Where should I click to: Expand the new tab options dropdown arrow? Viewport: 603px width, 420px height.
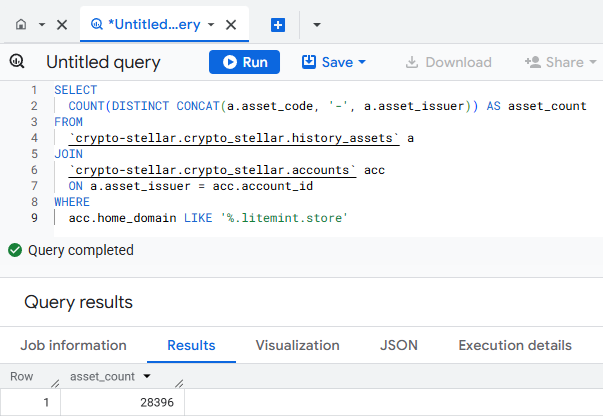pyautogui.click(x=317, y=25)
